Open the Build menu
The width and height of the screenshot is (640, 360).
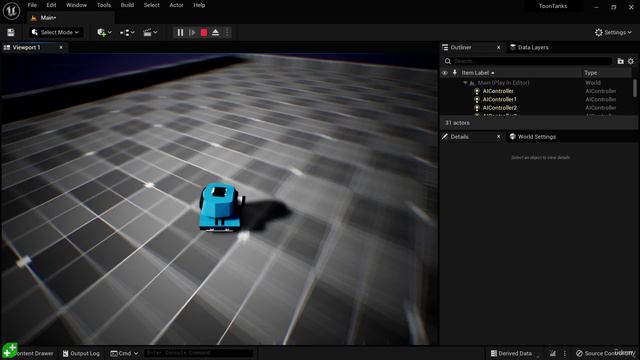point(127,5)
